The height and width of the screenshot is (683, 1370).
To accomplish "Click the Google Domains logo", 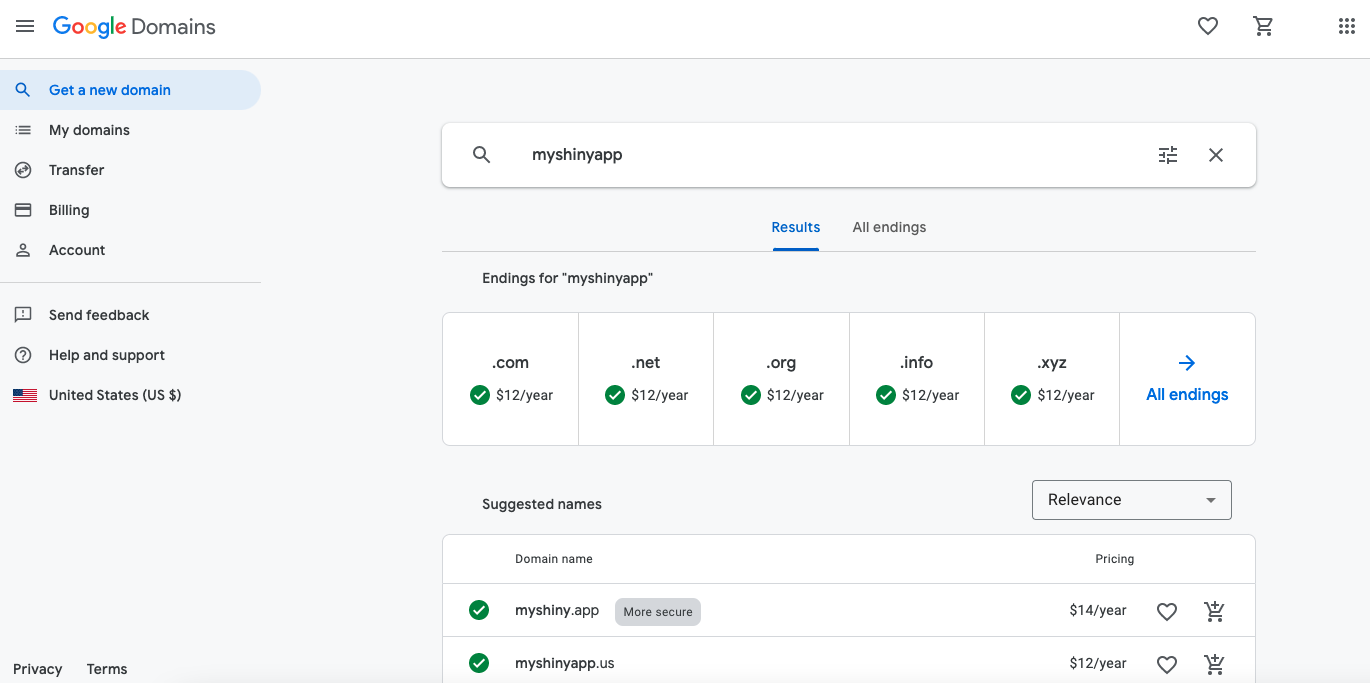I will pos(134,27).
